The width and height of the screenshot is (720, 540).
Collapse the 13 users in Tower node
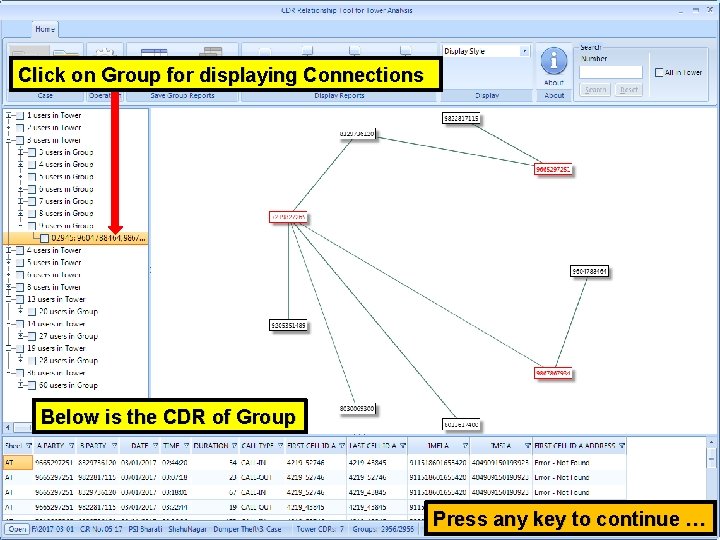[x=8, y=299]
